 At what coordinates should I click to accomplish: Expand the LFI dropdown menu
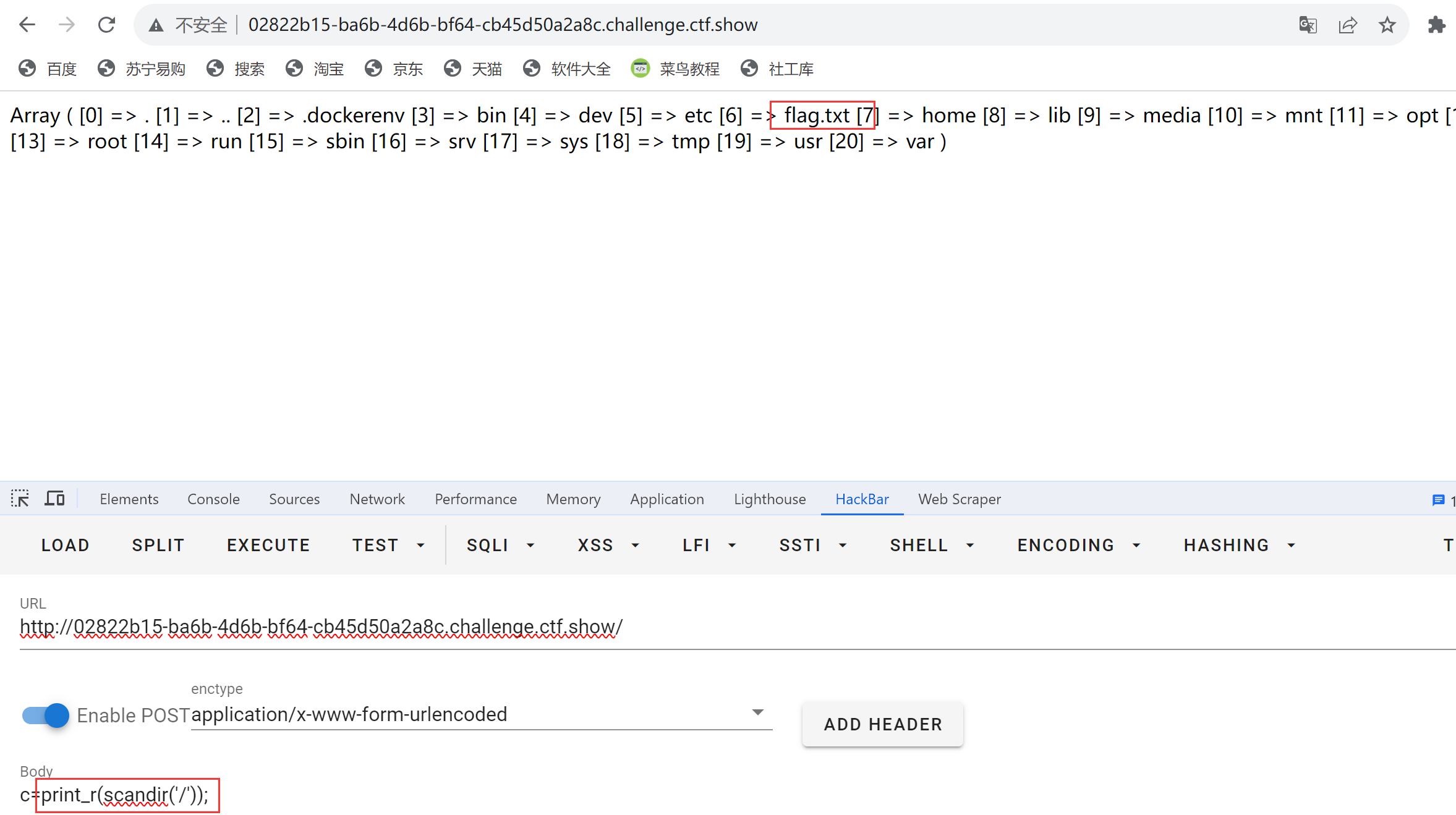pyautogui.click(x=709, y=545)
